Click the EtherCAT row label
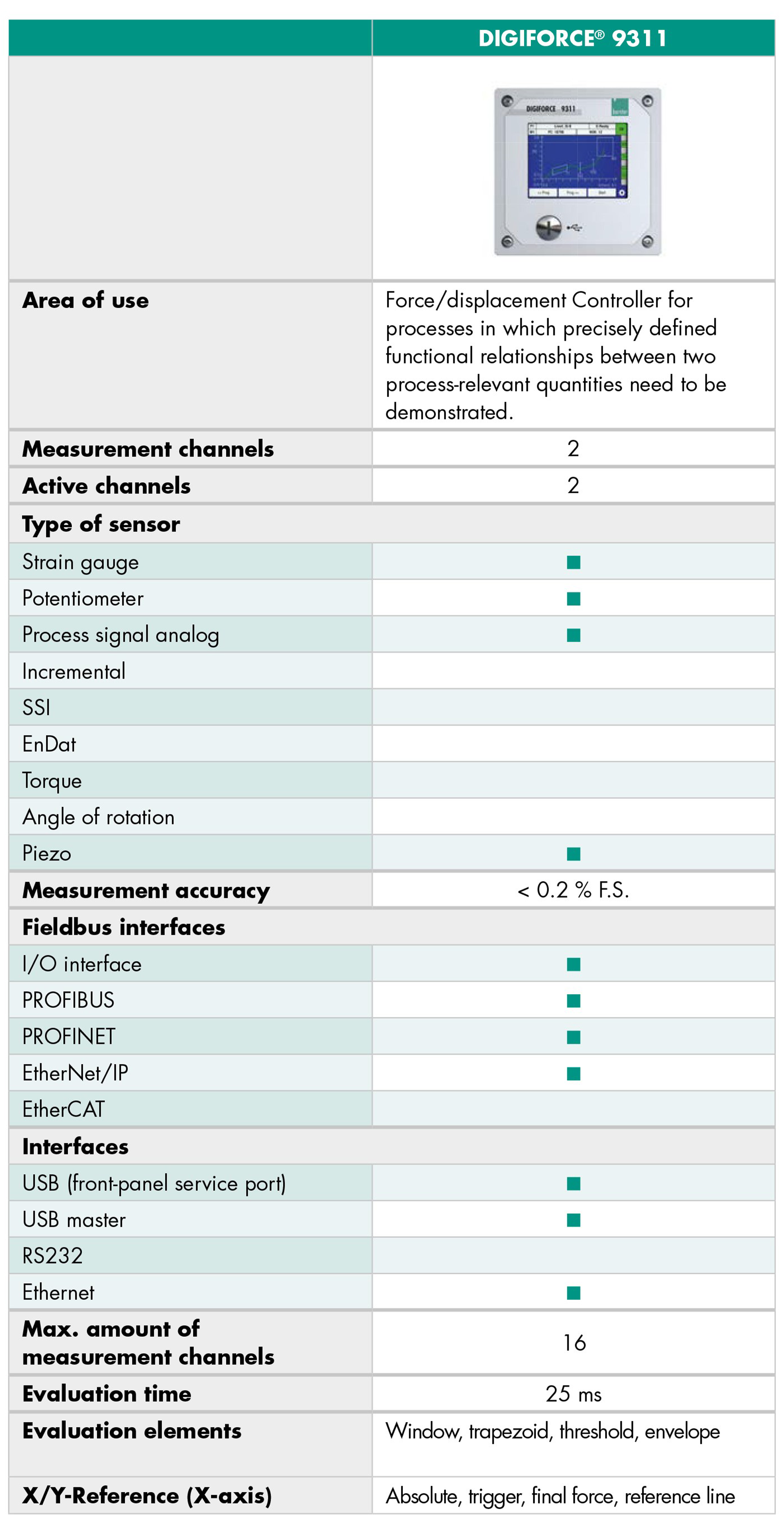The width and height of the screenshot is (784, 1527). 64,1110
